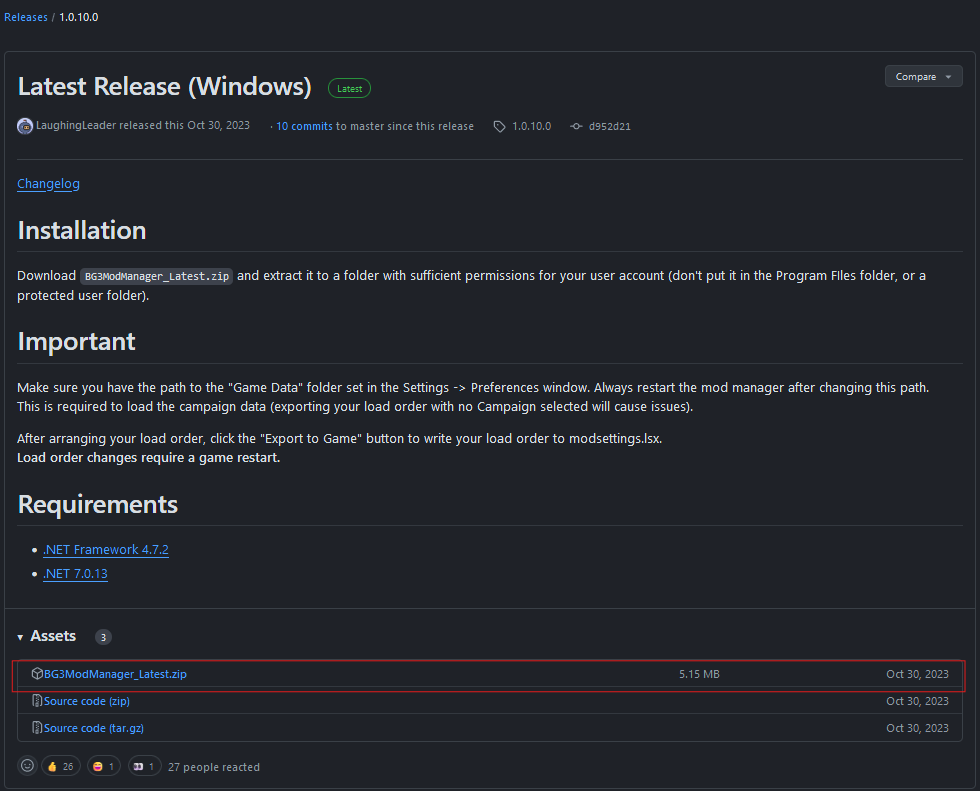
Task: Navigate back via the Releases breadcrumb
Action: click(25, 16)
